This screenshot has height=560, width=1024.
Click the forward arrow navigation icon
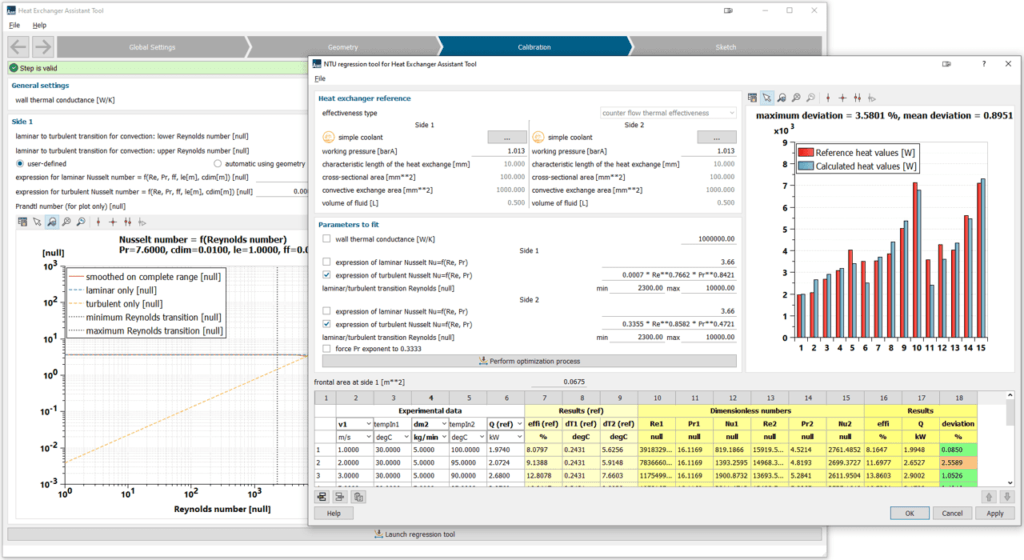tap(43, 47)
